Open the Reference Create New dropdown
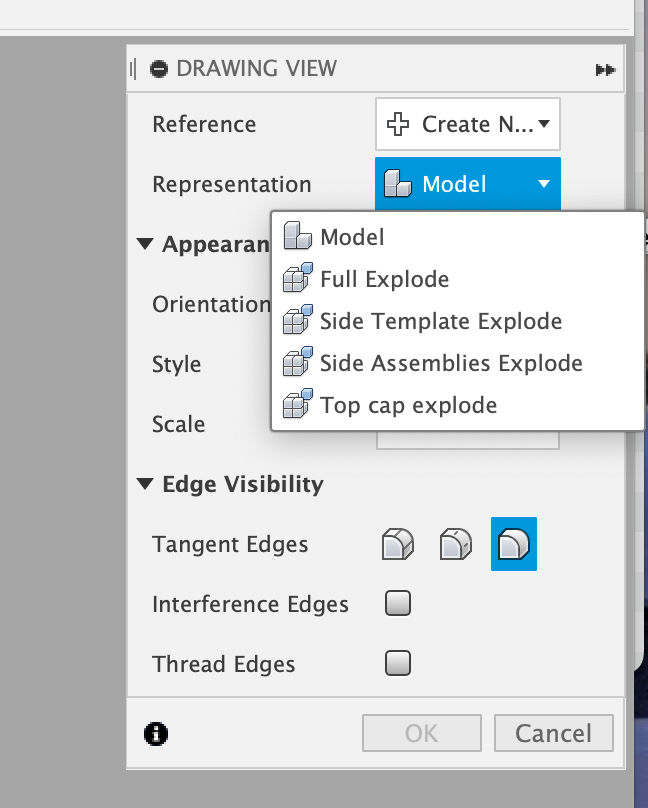The height and width of the screenshot is (808, 648). (x=468, y=124)
